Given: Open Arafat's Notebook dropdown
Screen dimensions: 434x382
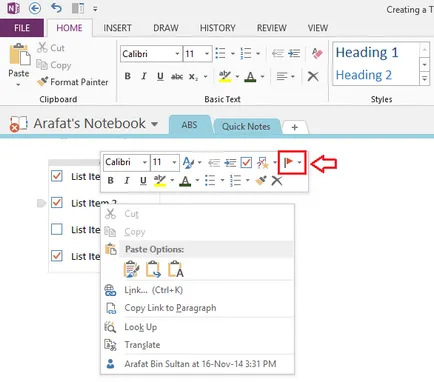Looking at the screenshot, I should (x=154, y=124).
